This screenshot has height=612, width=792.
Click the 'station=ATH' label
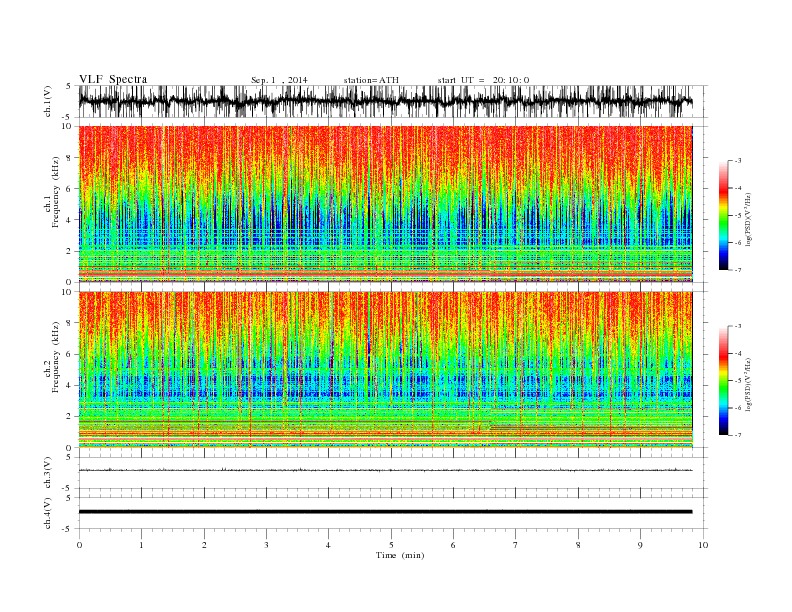(371, 80)
